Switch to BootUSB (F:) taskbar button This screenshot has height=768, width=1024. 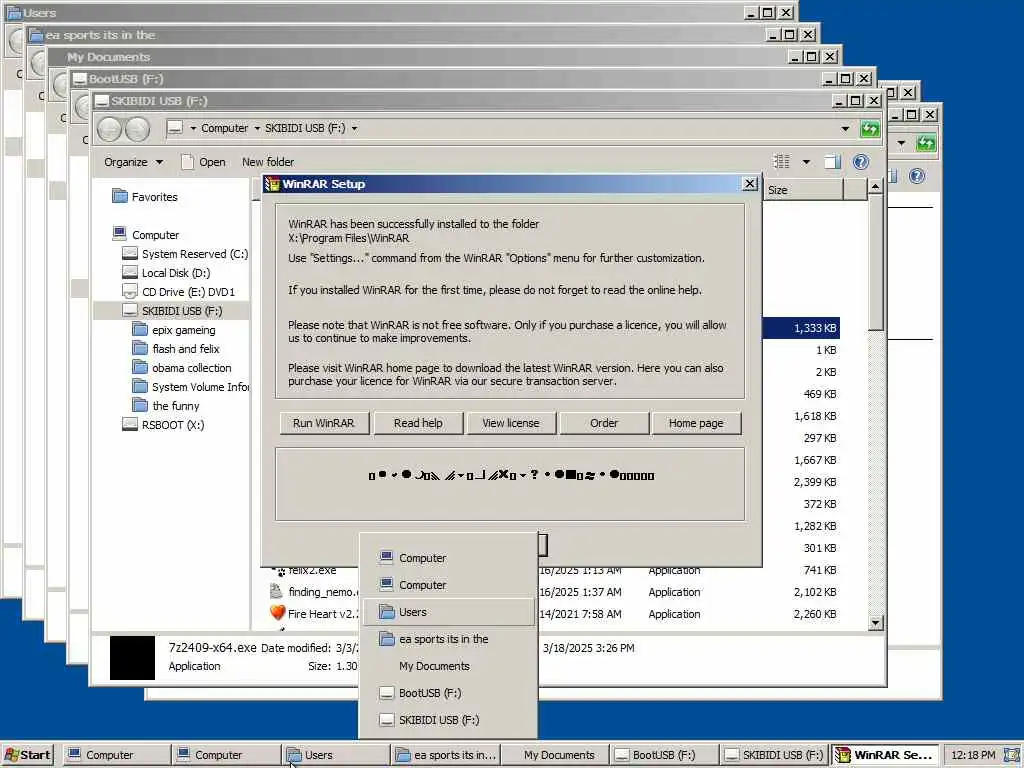point(664,755)
